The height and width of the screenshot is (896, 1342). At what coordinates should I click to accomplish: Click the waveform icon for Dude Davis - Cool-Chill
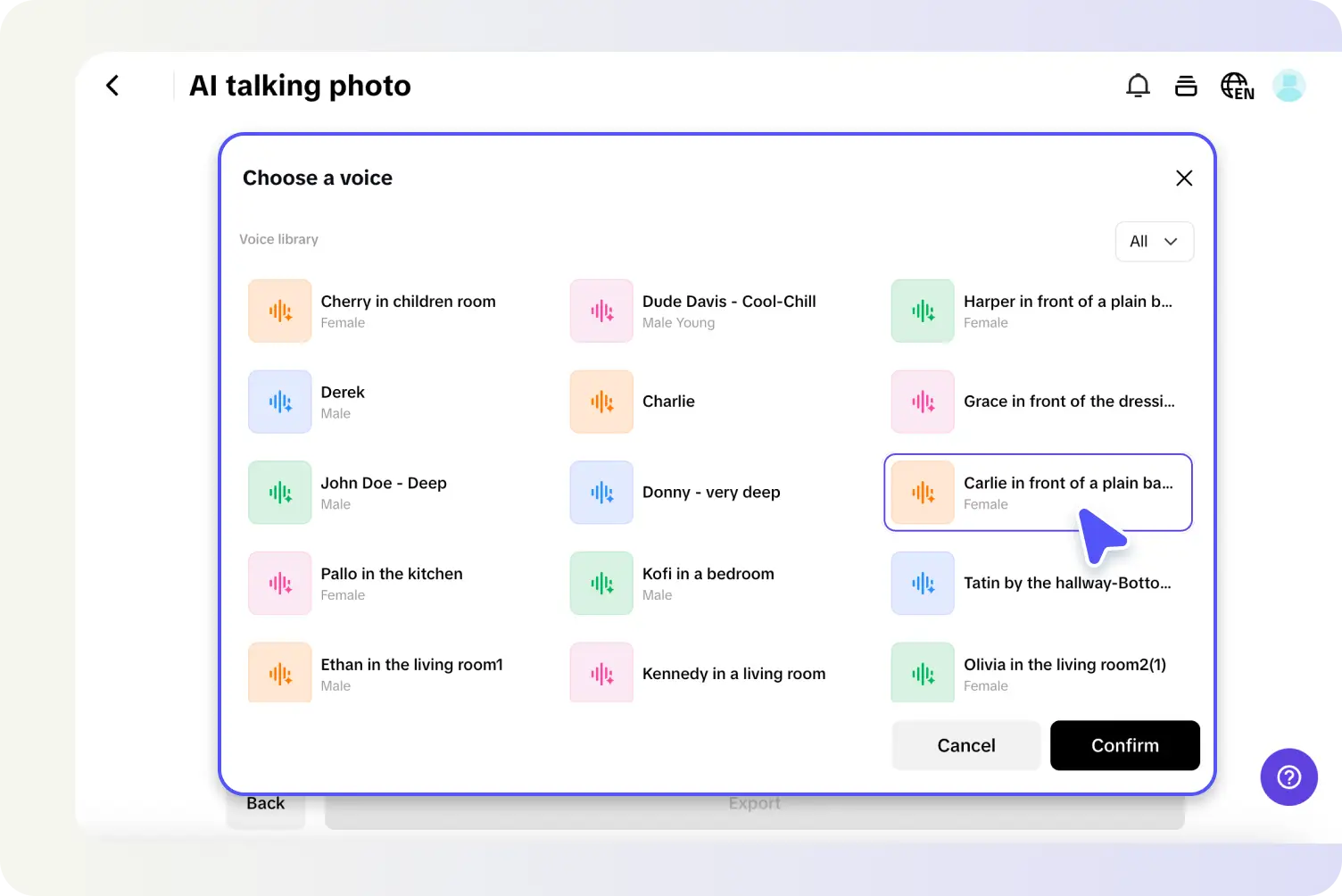pos(601,311)
